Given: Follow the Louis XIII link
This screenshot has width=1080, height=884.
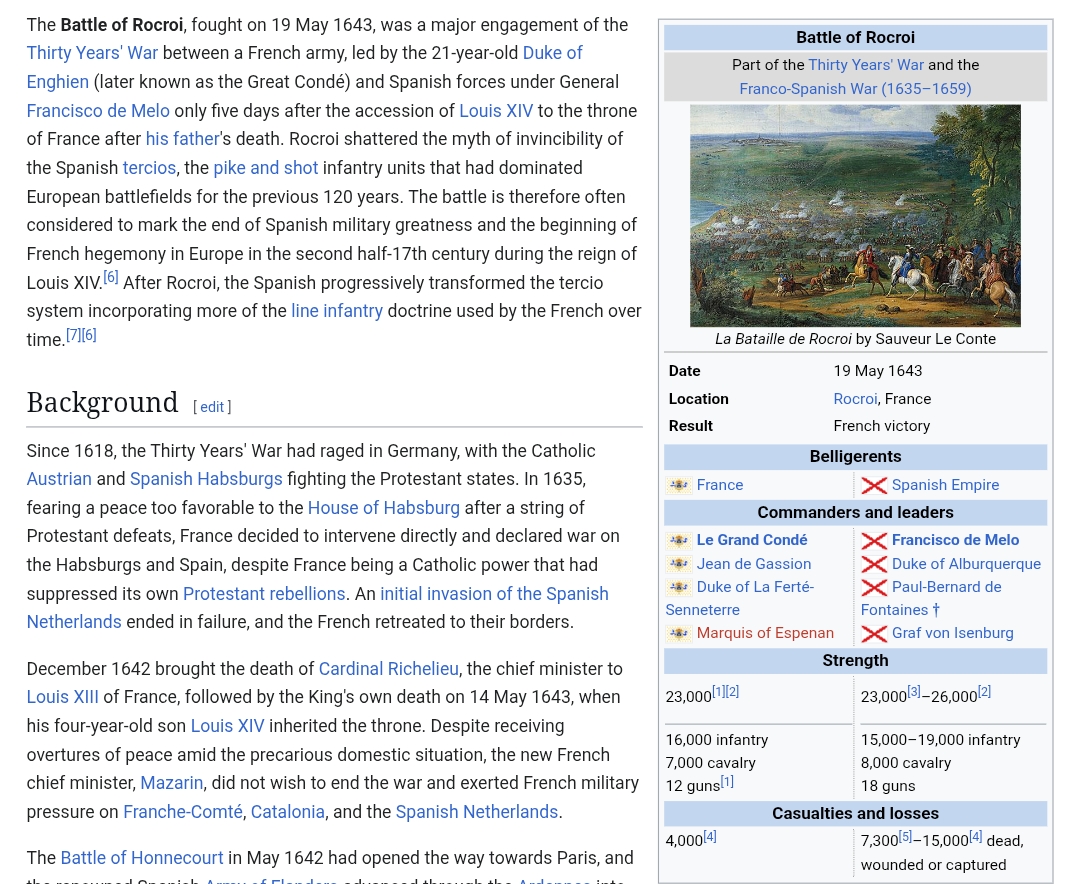Looking at the screenshot, I should (x=63, y=697).
